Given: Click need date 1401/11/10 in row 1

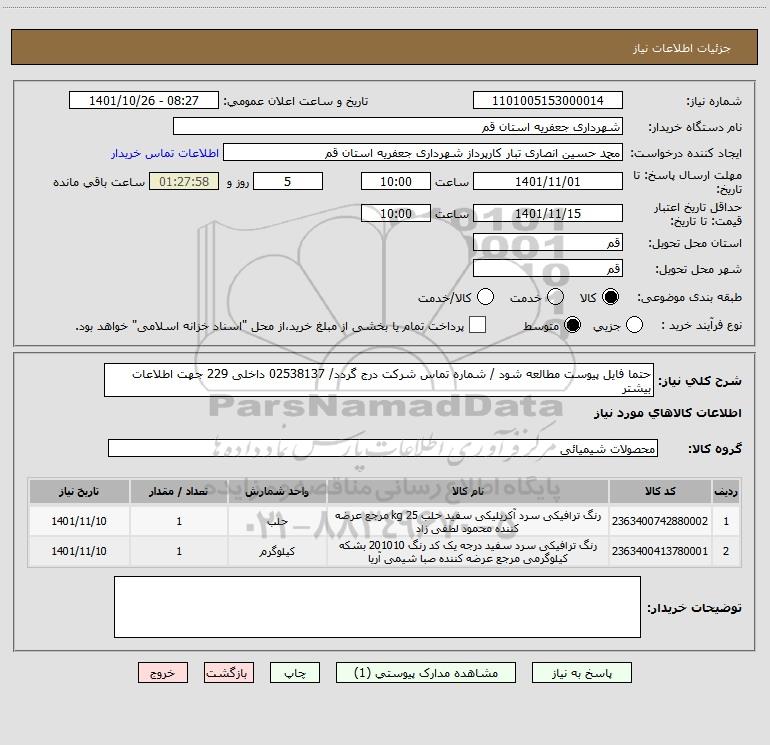Looking at the screenshot, I should click(79, 521).
